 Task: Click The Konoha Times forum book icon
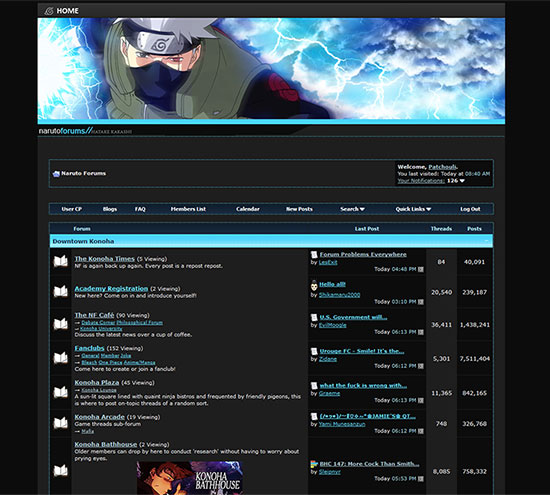click(x=60, y=261)
